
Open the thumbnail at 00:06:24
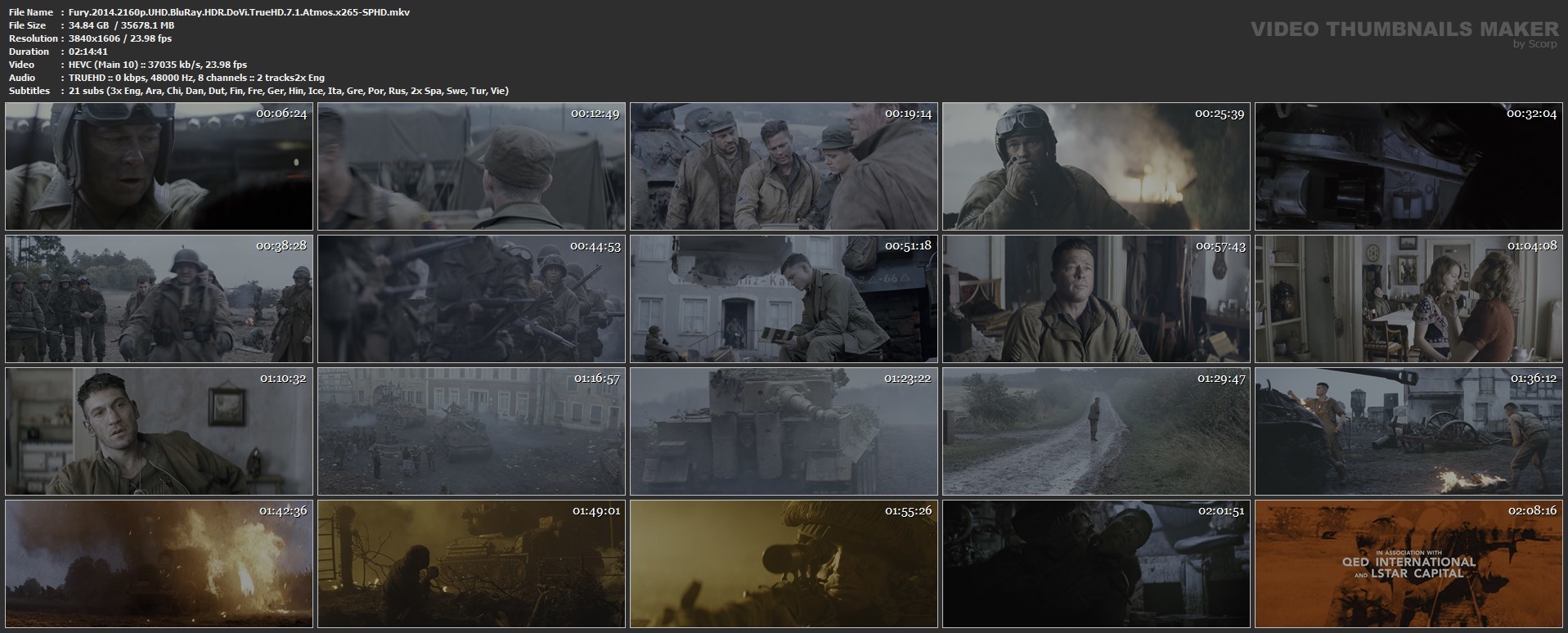[159, 167]
